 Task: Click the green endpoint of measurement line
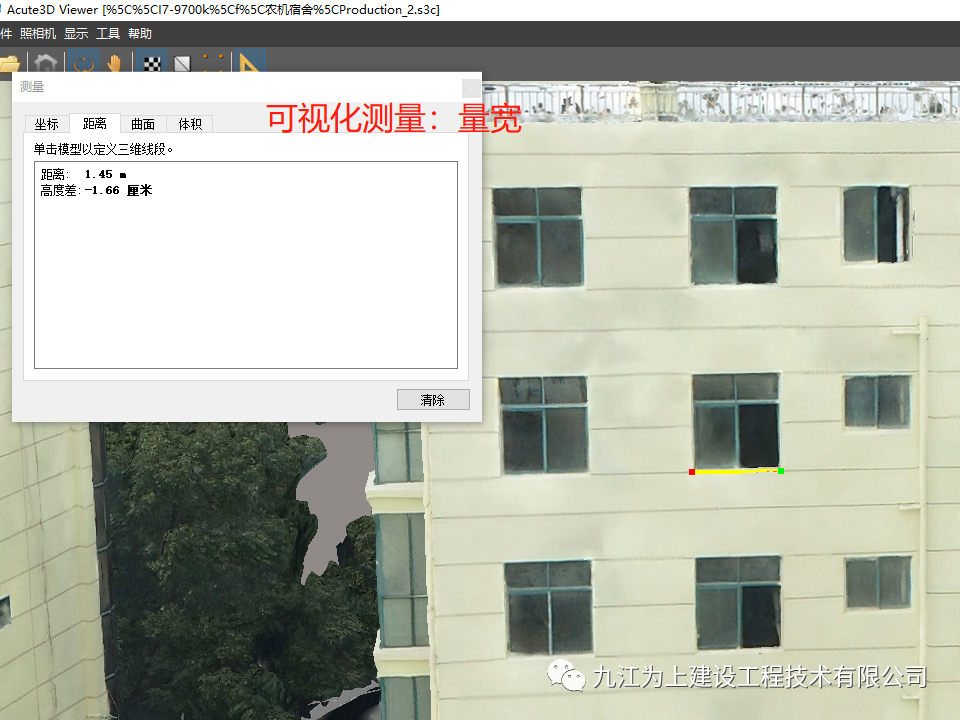[780, 470]
